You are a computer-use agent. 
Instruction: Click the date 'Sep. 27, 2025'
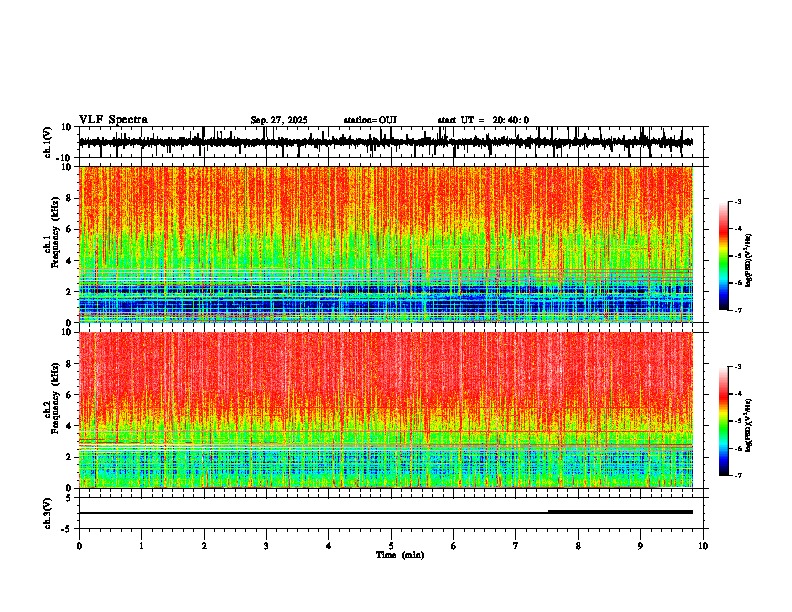tap(279, 120)
